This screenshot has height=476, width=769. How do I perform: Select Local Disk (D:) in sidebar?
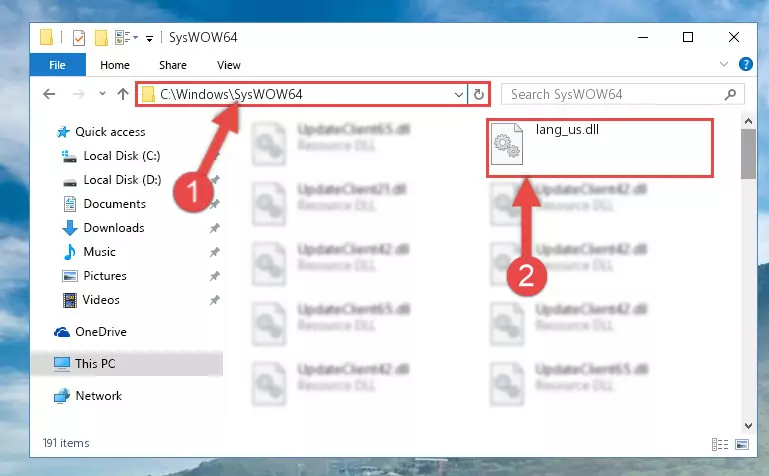pyautogui.click(x=122, y=179)
